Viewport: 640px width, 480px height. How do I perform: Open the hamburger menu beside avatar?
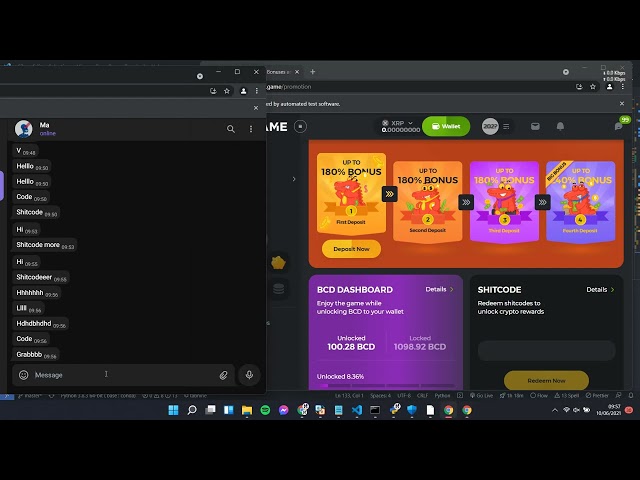507,127
